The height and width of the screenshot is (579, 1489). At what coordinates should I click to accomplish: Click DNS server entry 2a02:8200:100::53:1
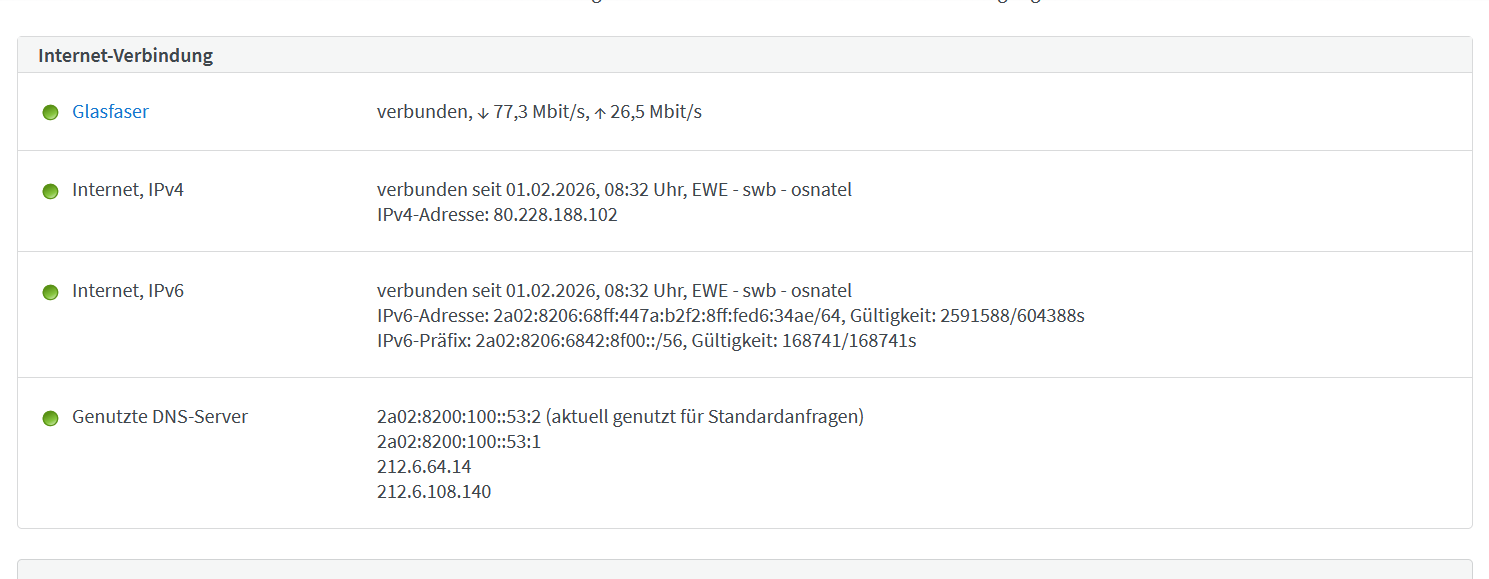point(458,442)
